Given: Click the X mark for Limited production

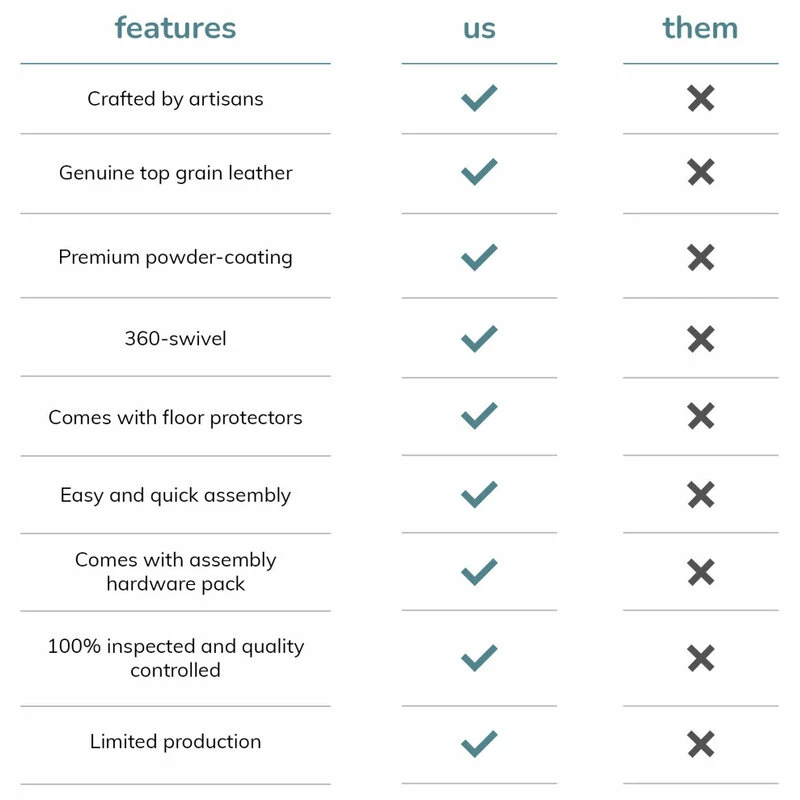Looking at the screenshot, I should coord(701,743).
